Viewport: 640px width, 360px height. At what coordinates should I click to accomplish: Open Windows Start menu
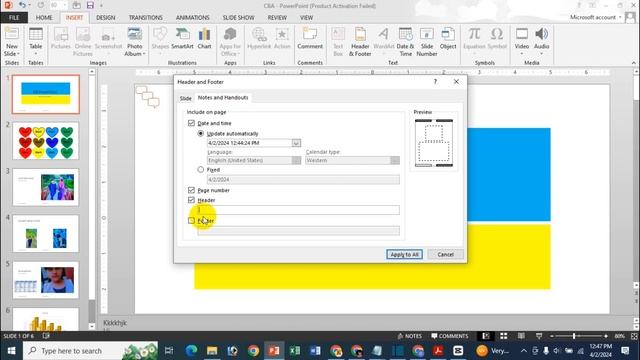[11, 351]
